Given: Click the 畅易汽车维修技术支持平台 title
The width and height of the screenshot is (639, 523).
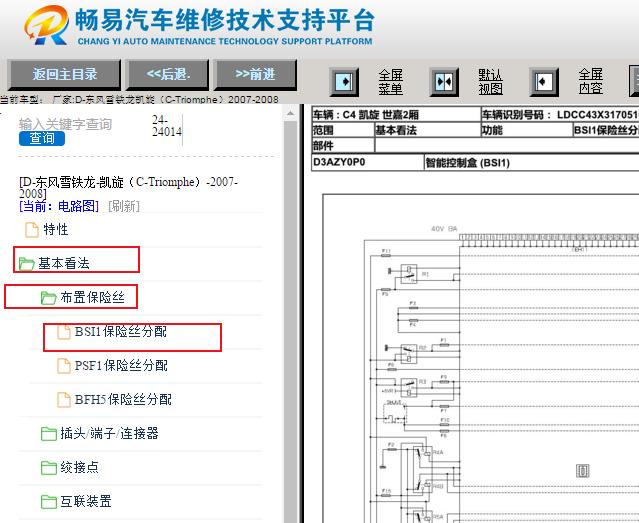Looking at the screenshot, I should [225, 20].
